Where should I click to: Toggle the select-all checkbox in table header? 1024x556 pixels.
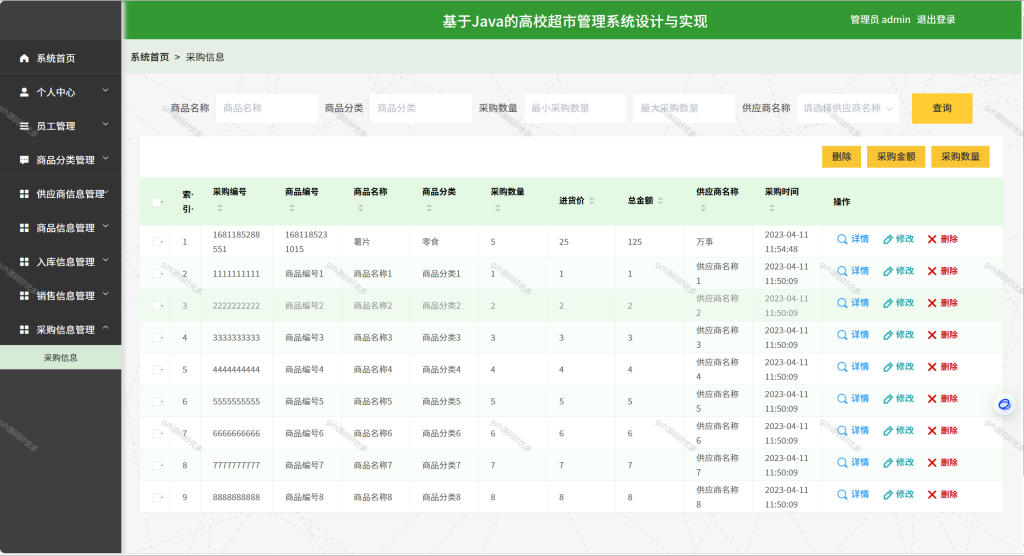[x=157, y=203]
